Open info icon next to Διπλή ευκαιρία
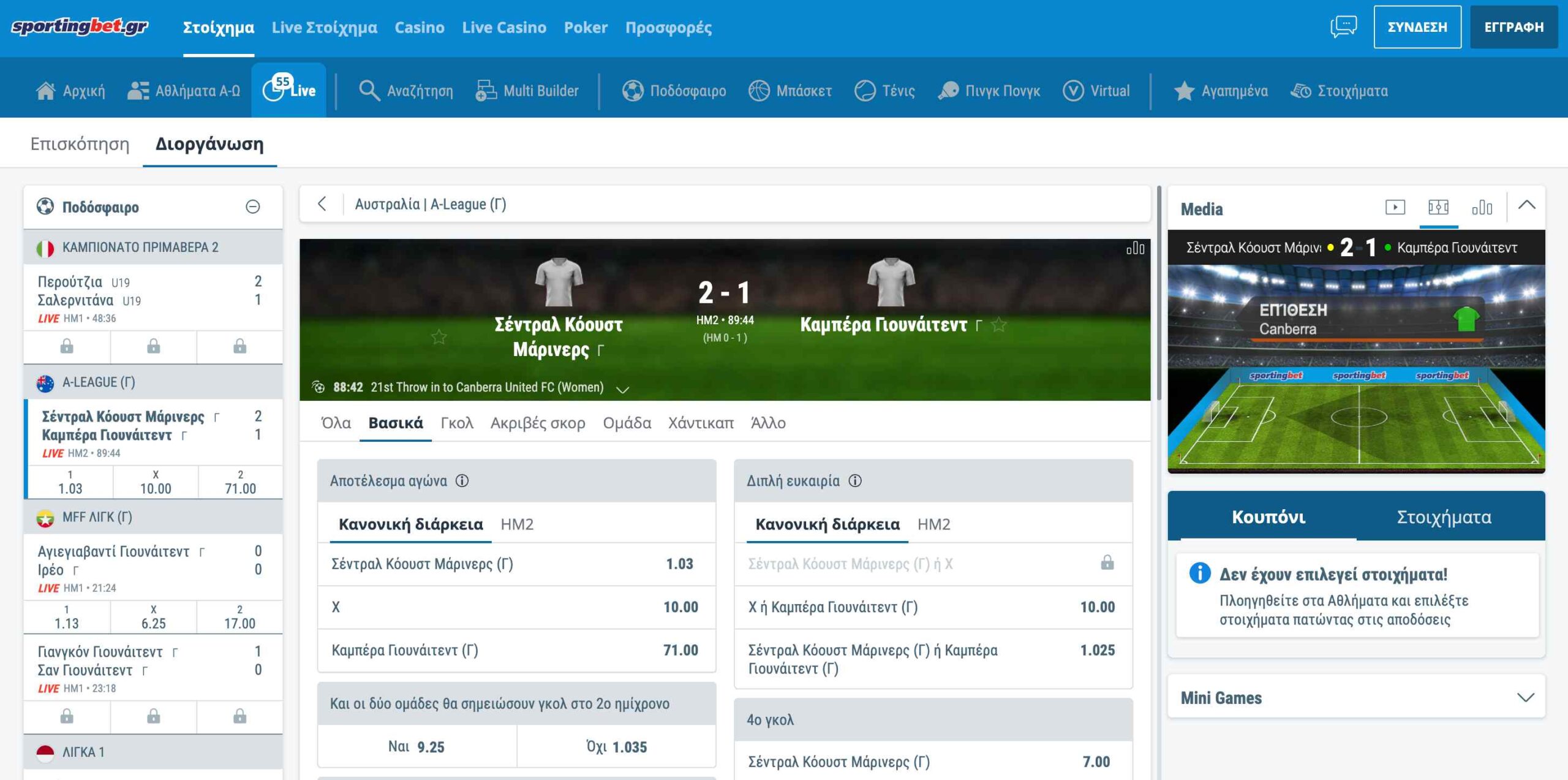Image resolution: width=1568 pixels, height=780 pixels. (855, 481)
